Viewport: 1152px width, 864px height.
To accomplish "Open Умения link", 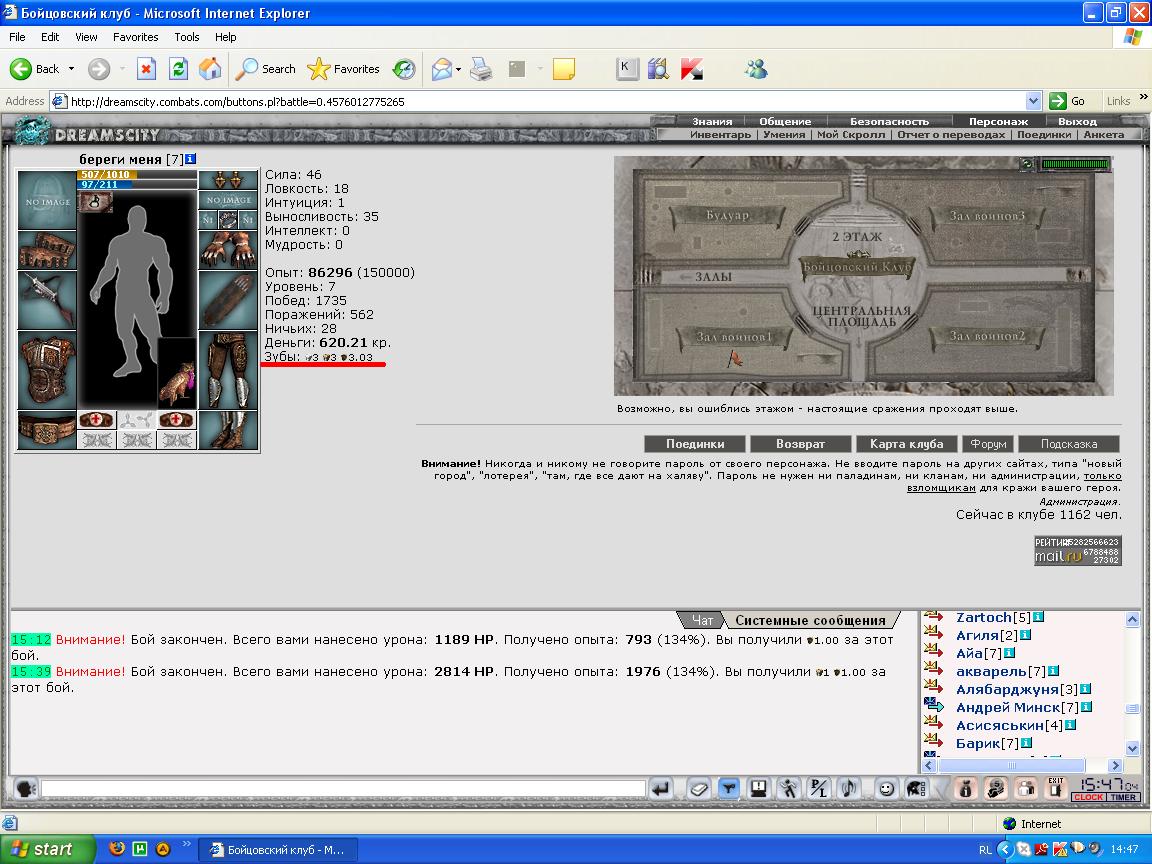I will 784,134.
